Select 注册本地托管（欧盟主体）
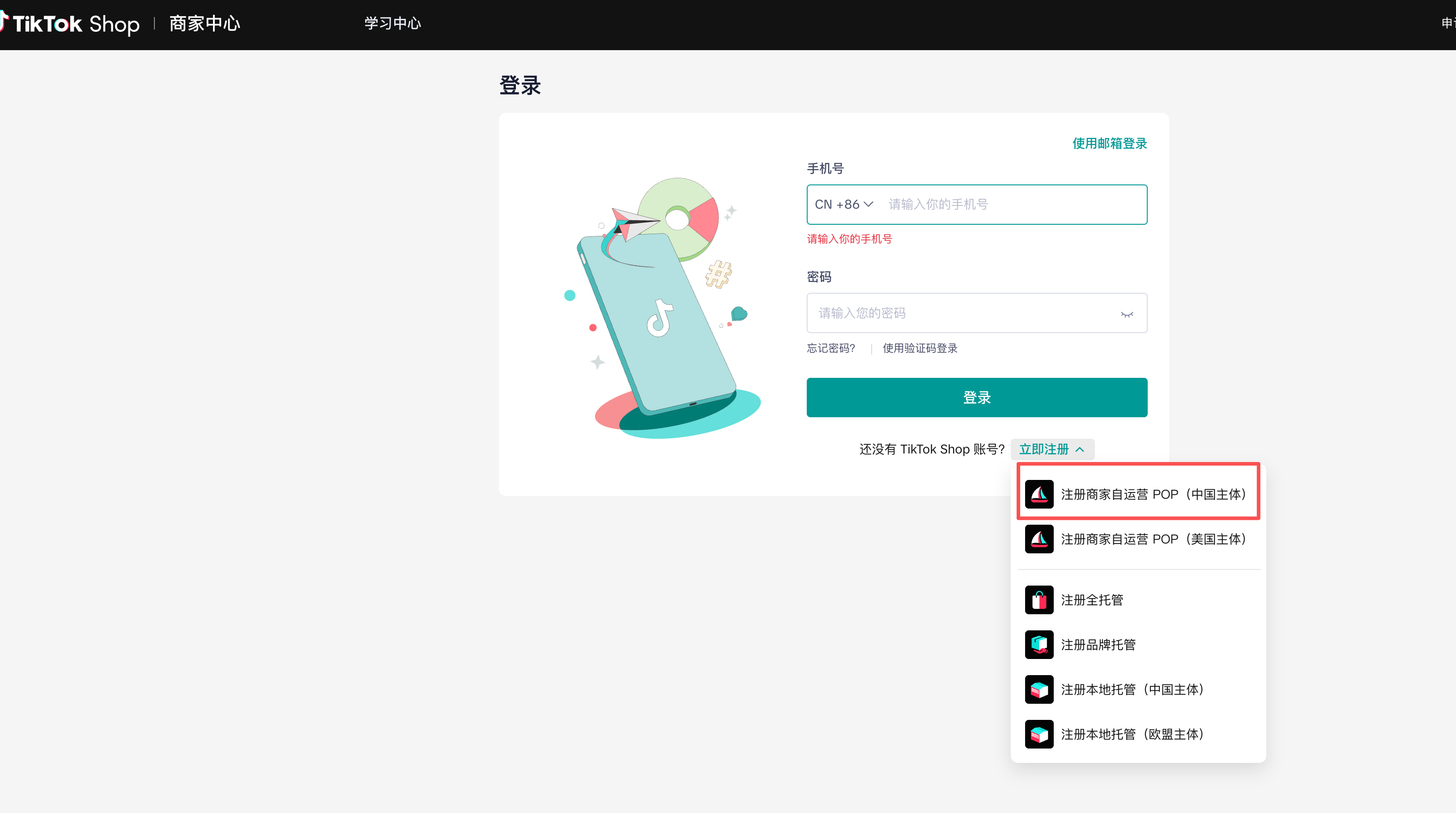Image resolution: width=1456 pixels, height=813 pixels. click(x=1138, y=734)
